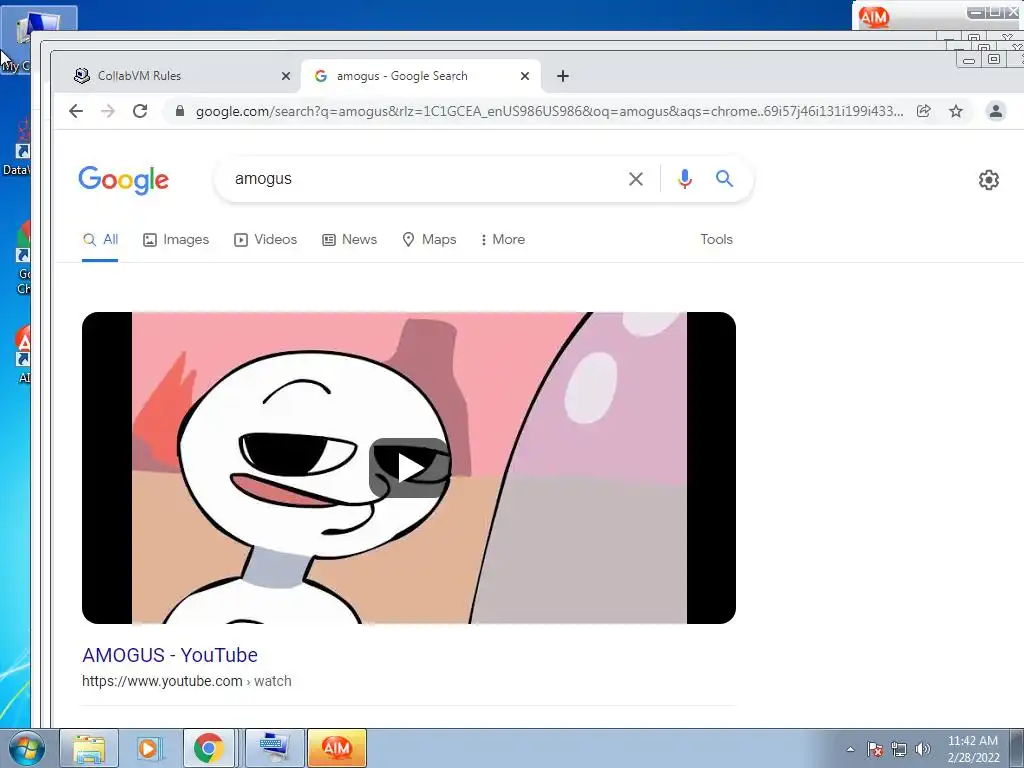1024x768 pixels.
Task: Bookmark this page with the star
Action: click(x=956, y=111)
